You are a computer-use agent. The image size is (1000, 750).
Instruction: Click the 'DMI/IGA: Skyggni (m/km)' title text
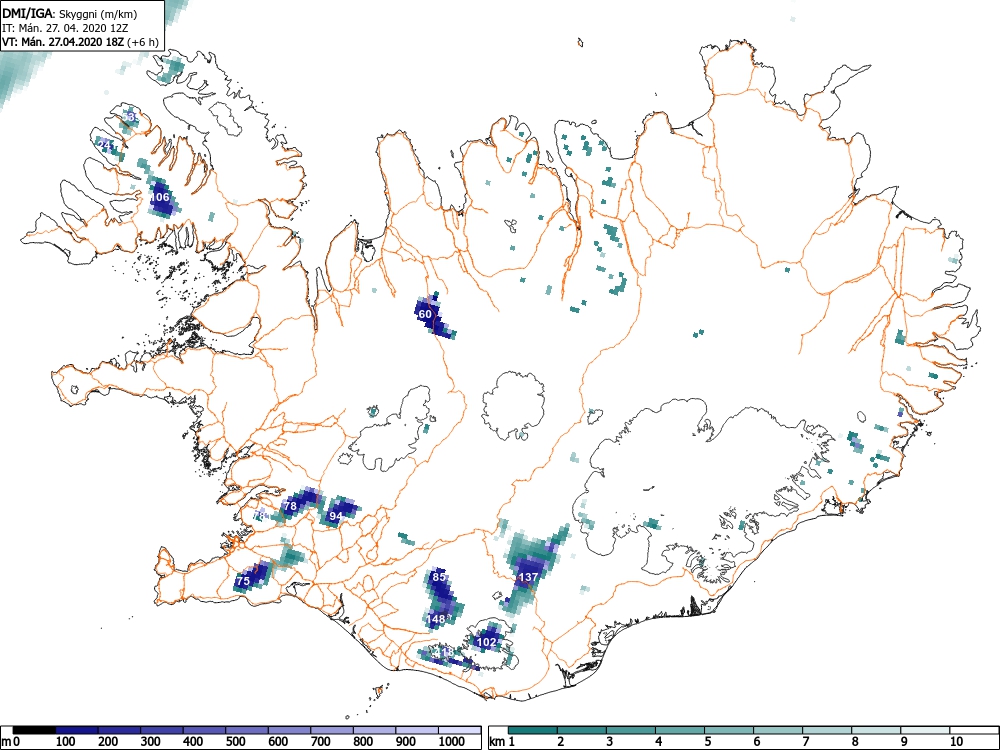tap(70, 13)
